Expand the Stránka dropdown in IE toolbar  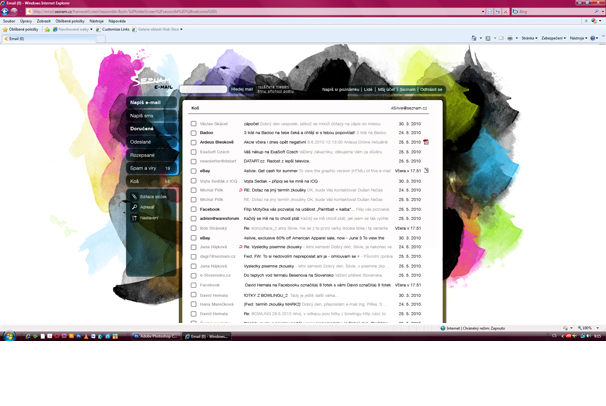point(529,38)
